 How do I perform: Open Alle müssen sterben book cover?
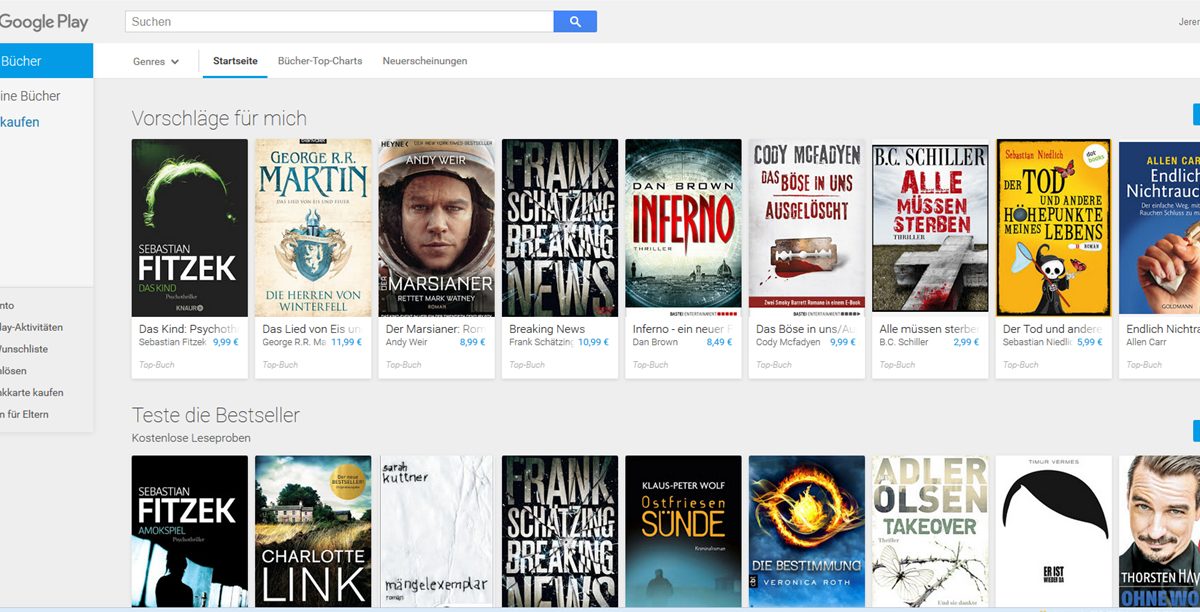[931, 228]
